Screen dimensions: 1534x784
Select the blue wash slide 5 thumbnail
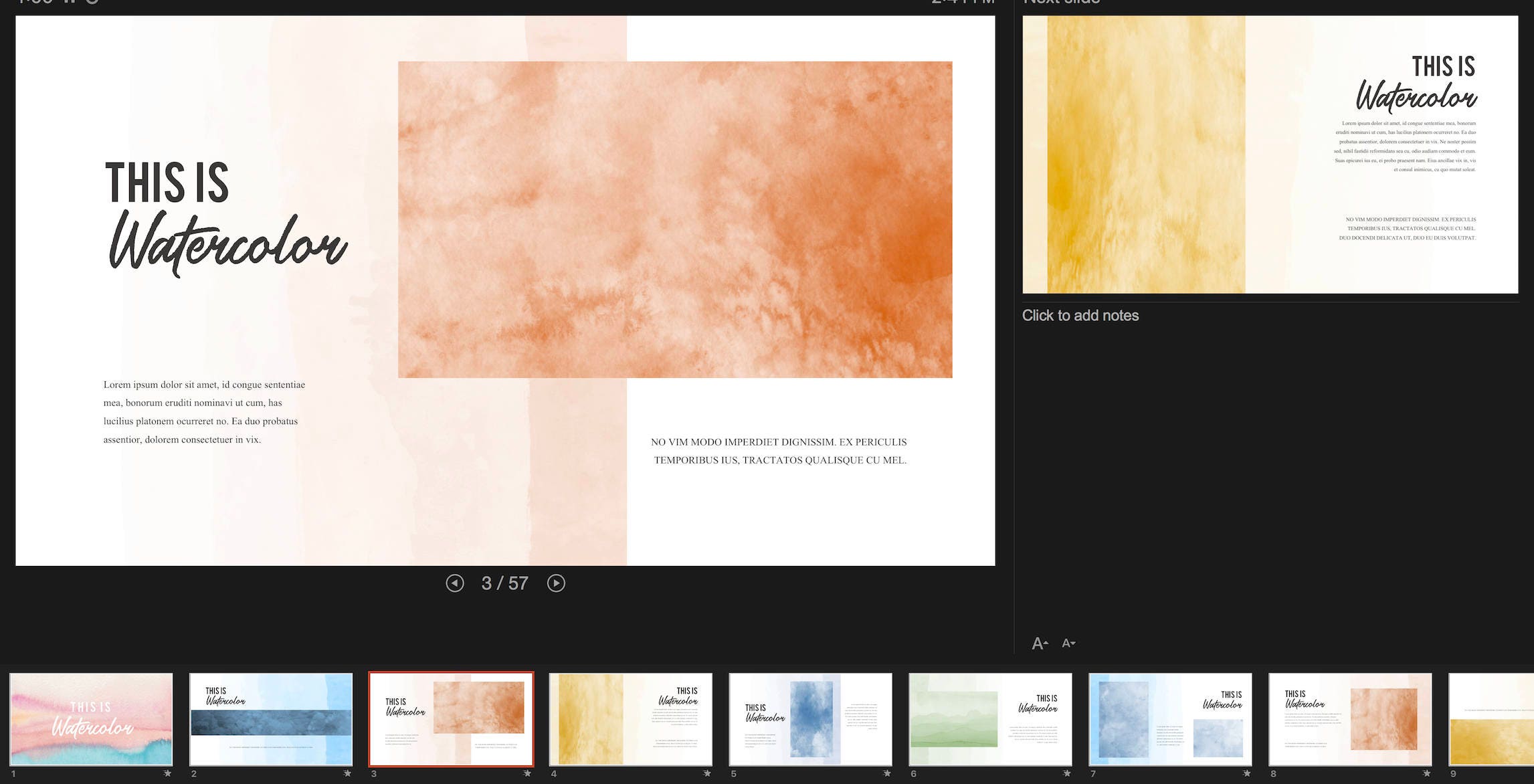pos(810,720)
